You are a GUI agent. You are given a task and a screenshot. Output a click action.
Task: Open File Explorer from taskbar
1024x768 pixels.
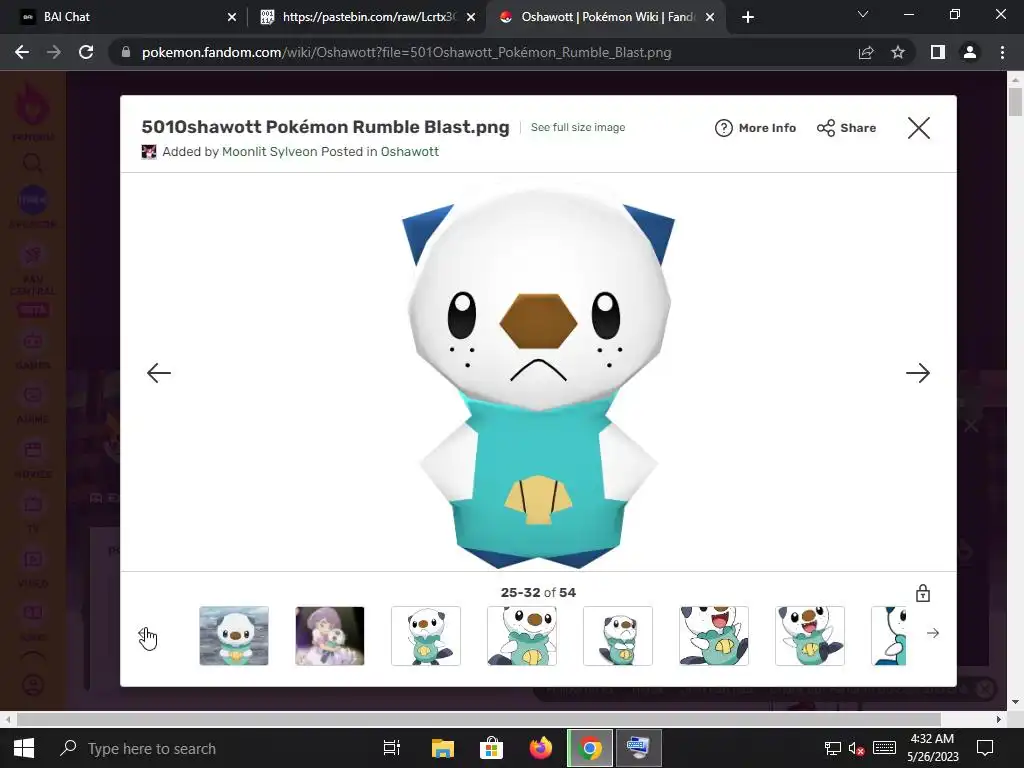442,748
